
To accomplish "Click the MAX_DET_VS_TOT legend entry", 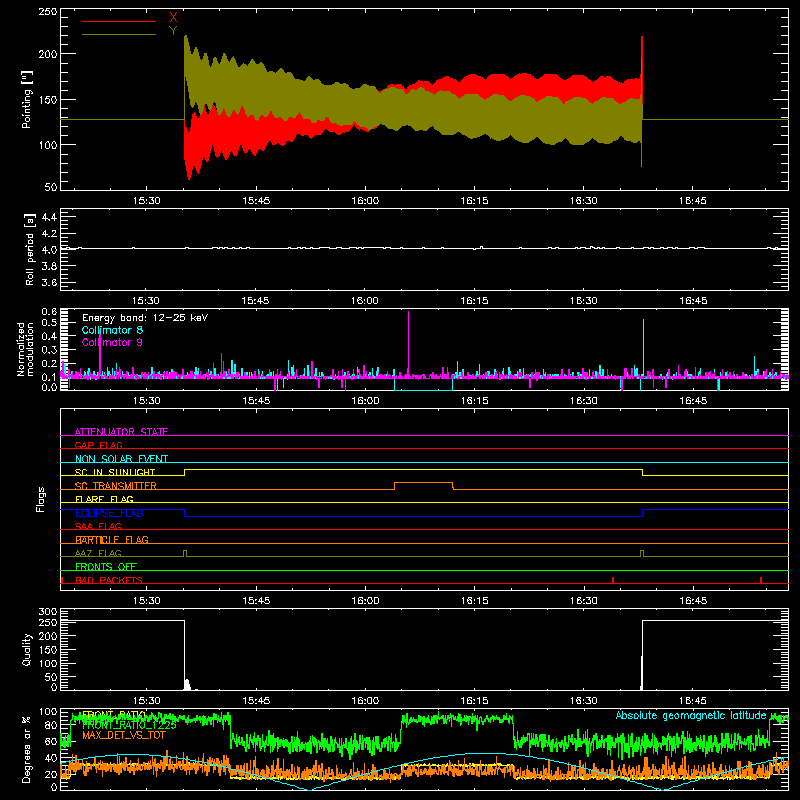I will point(124,735).
